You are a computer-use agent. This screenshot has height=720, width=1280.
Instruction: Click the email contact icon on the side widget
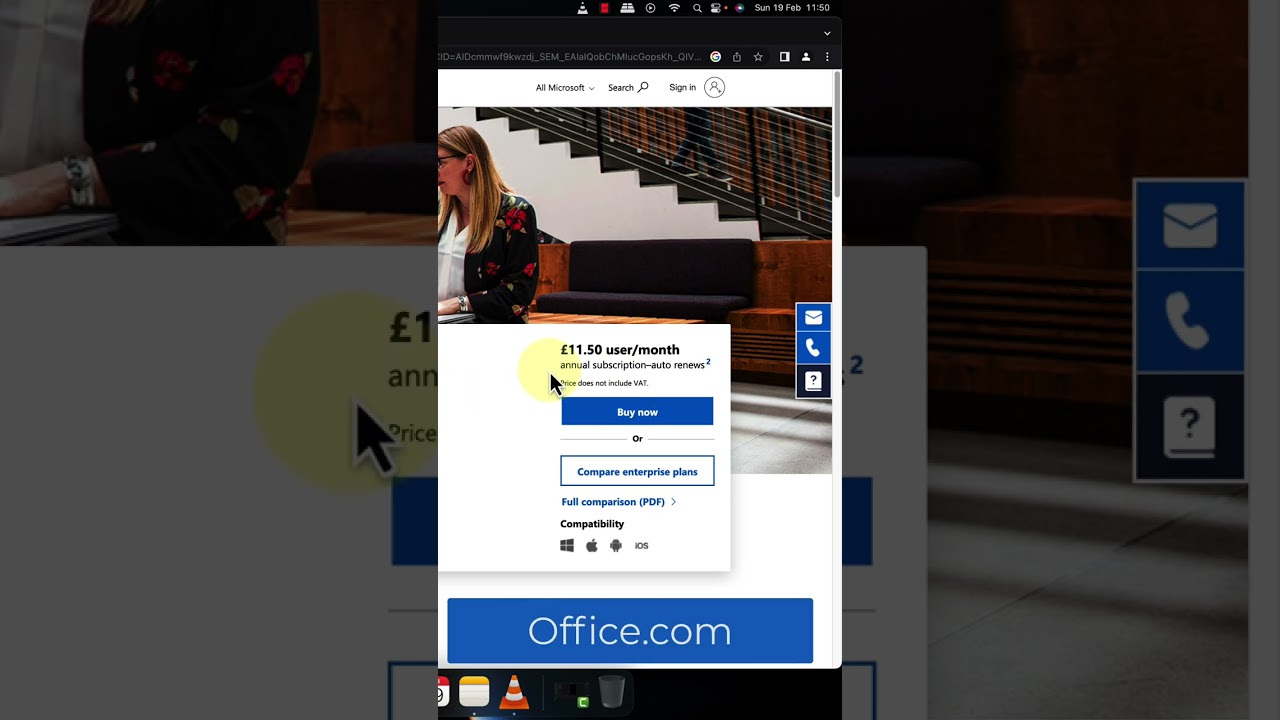(813, 317)
